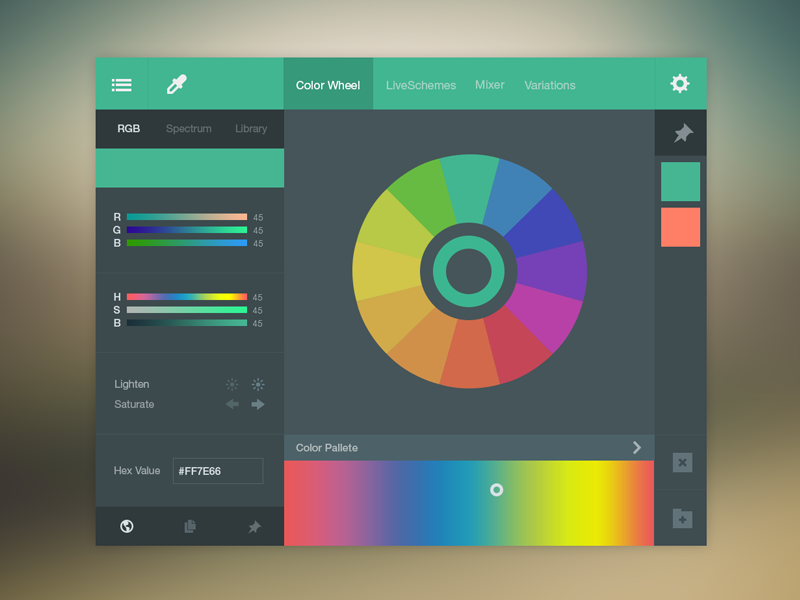Open the hamburger list menu
Viewport: 800px width, 600px height.
(x=122, y=85)
